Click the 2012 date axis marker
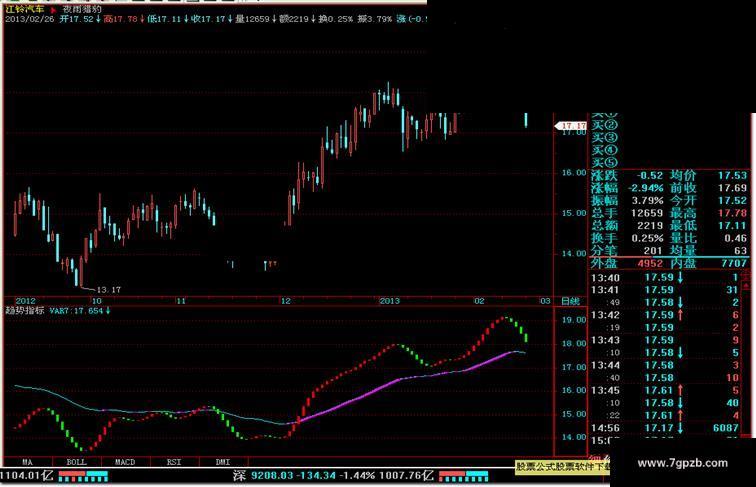 [x=25, y=301]
